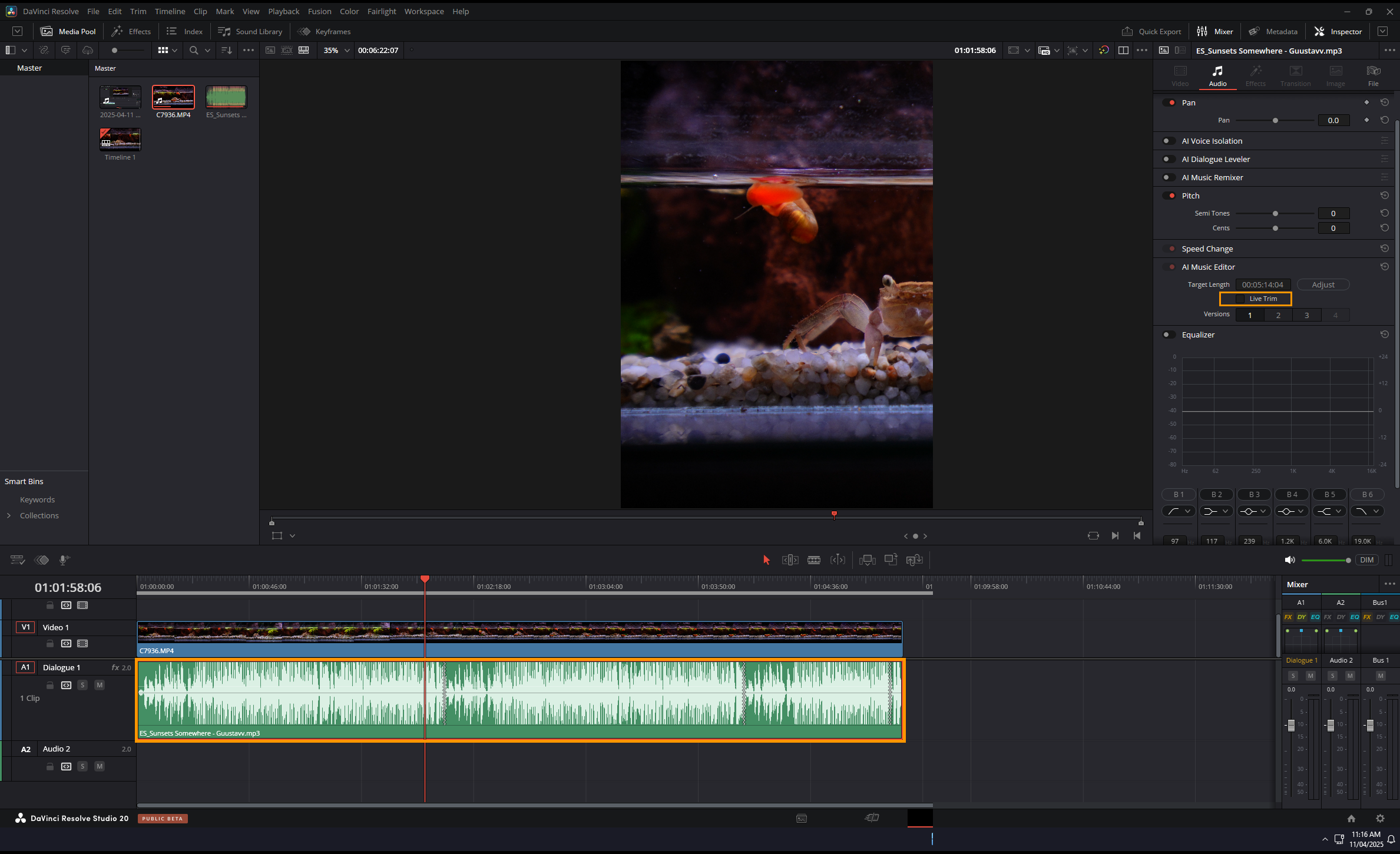The image size is (1400, 854).
Task: Add keyframe for Pan value
Action: pos(1366,120)
